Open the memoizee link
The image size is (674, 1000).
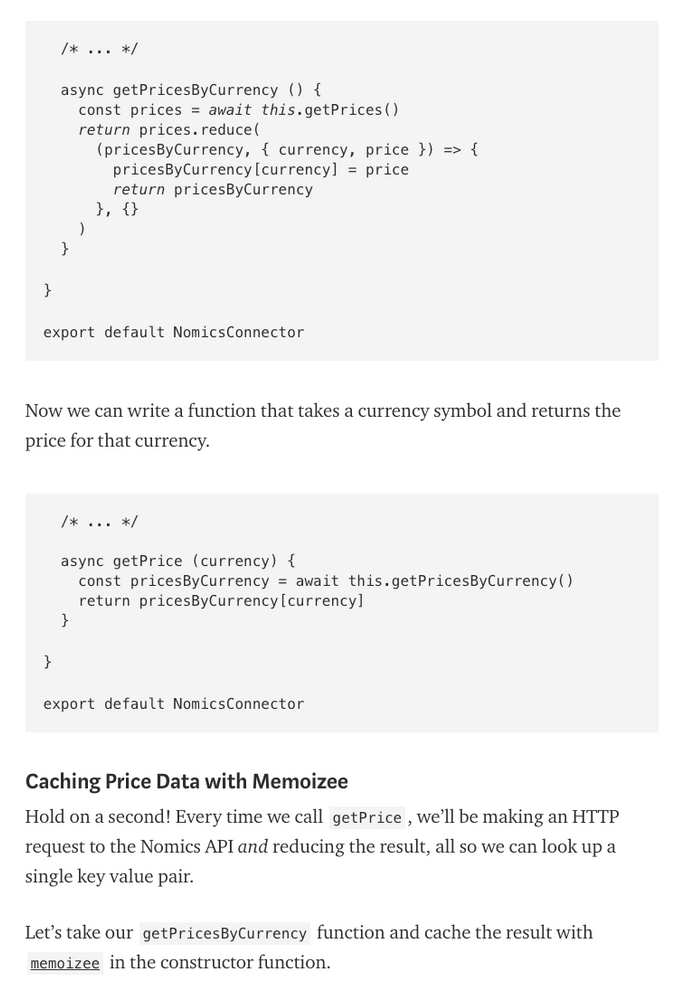pyautogui.click(x=65, y=963)
